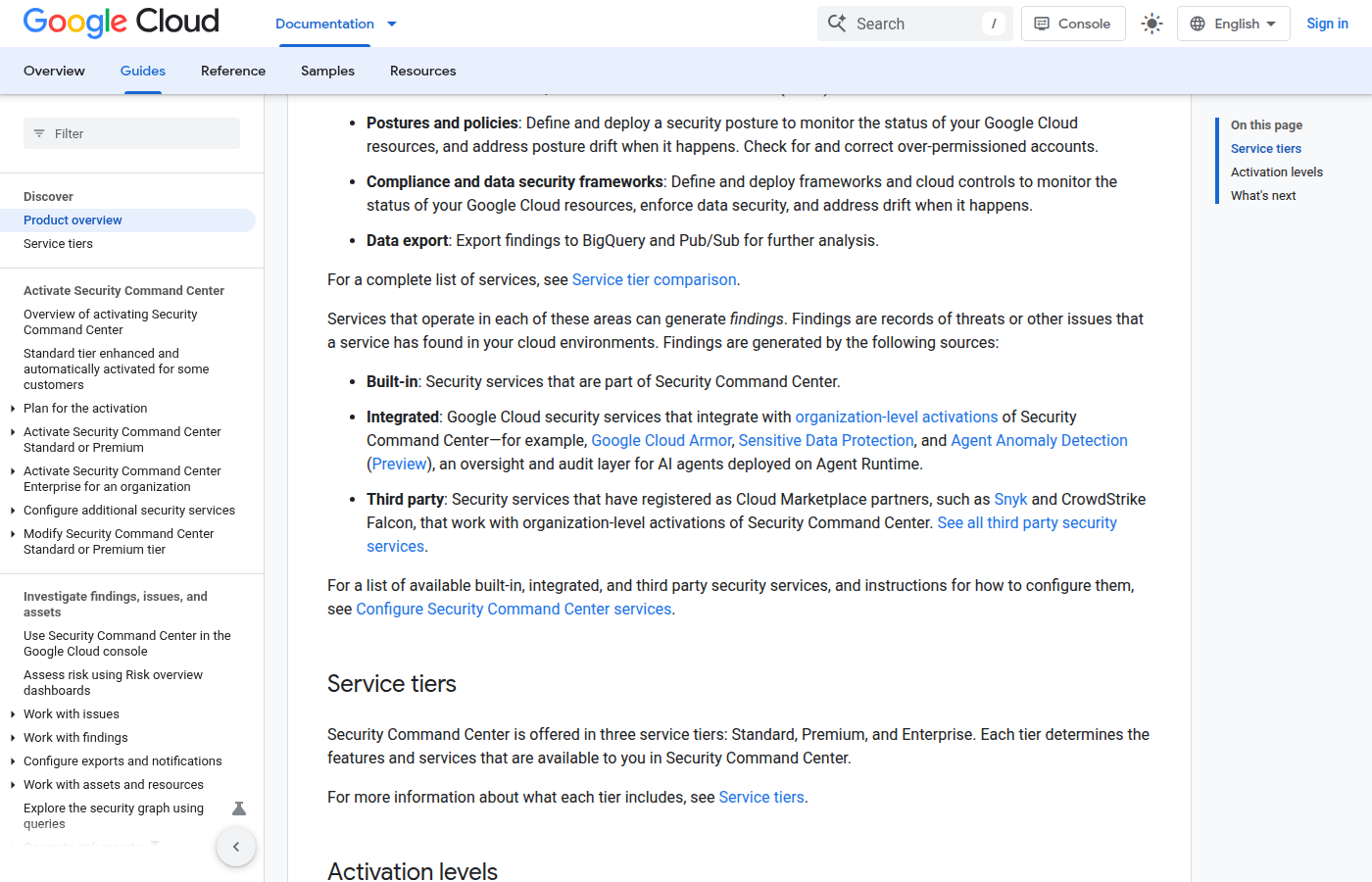Click the search sparkle icon
This screenshot has height=882, width=1372.
pos(837,24)
